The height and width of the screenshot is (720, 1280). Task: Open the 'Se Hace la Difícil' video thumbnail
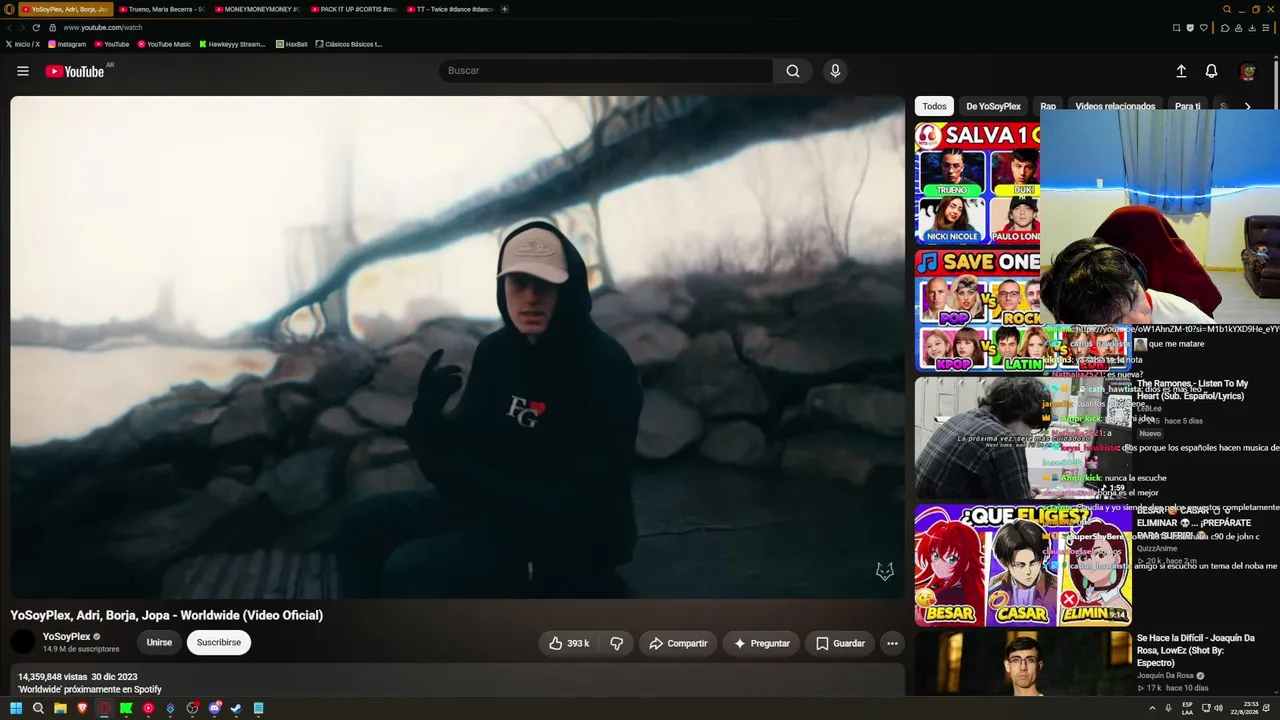(x=1022, y=663)
